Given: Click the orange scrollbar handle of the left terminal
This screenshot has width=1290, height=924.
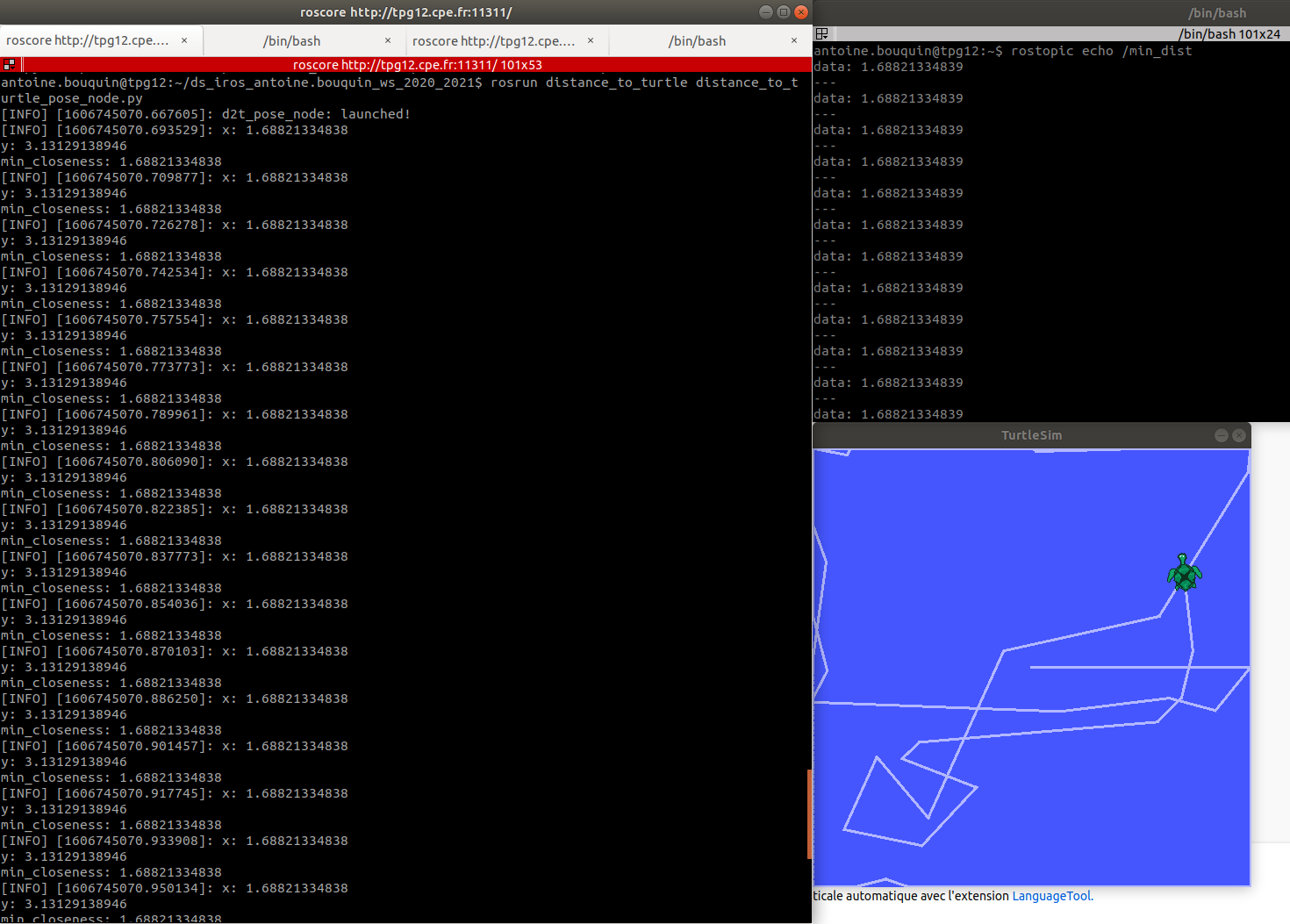Looking at the screenshot, I should click(809, 814).
